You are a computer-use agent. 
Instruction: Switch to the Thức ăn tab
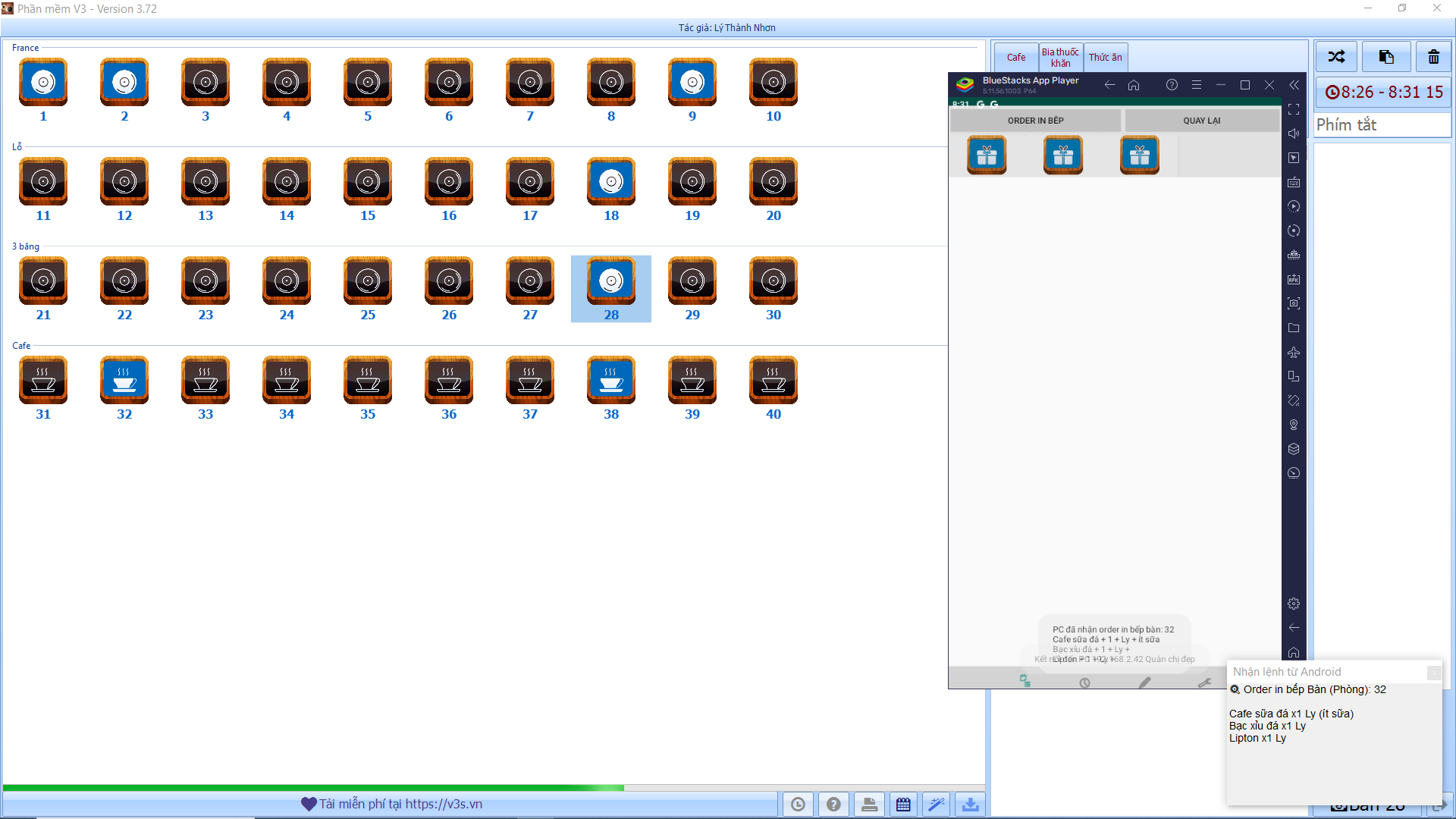(1106, 57)
